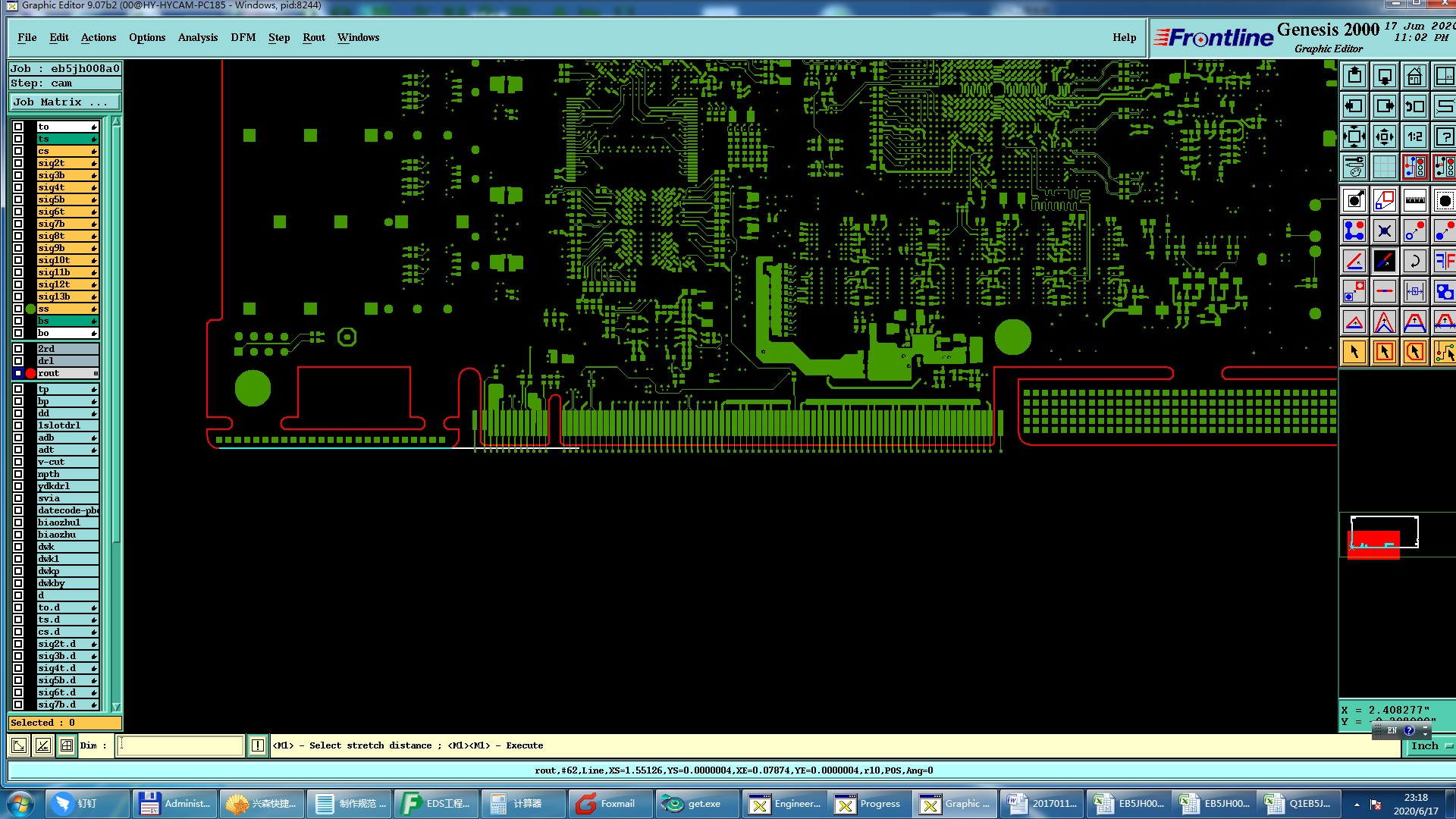Image resolution: width=1456 pixels, height=819 pixels.
Task: Toggle display checkbox for v-cut layer
Action: click(18, 462)
